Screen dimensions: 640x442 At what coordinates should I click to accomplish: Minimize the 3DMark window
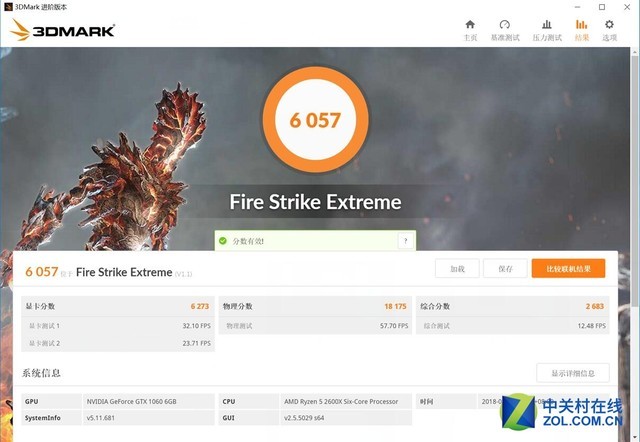tap(577, 7)
